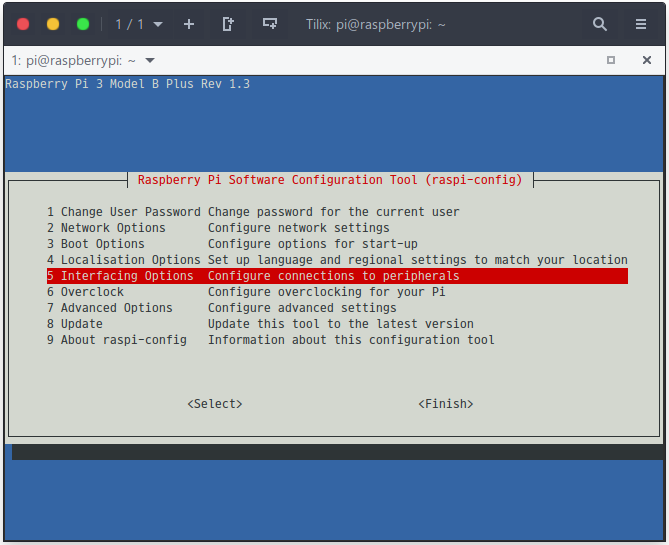
Task: Click the yellow minimize window button
Action: tap(53, 24)
